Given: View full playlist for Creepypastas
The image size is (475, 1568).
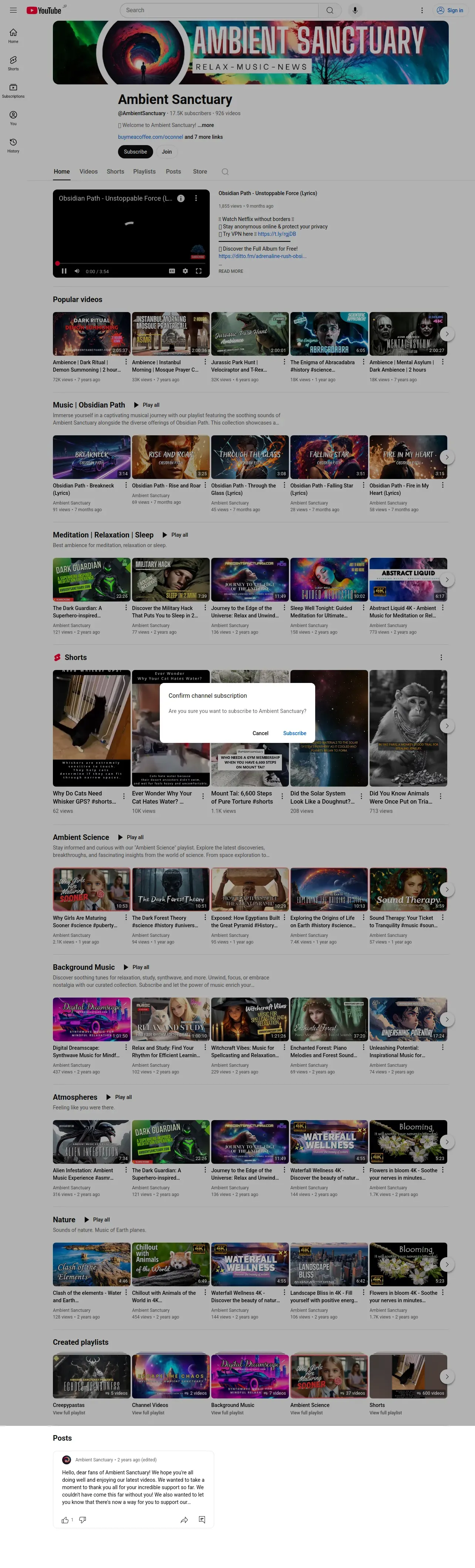Looking at the screenshot, I should pos(69,1413).
